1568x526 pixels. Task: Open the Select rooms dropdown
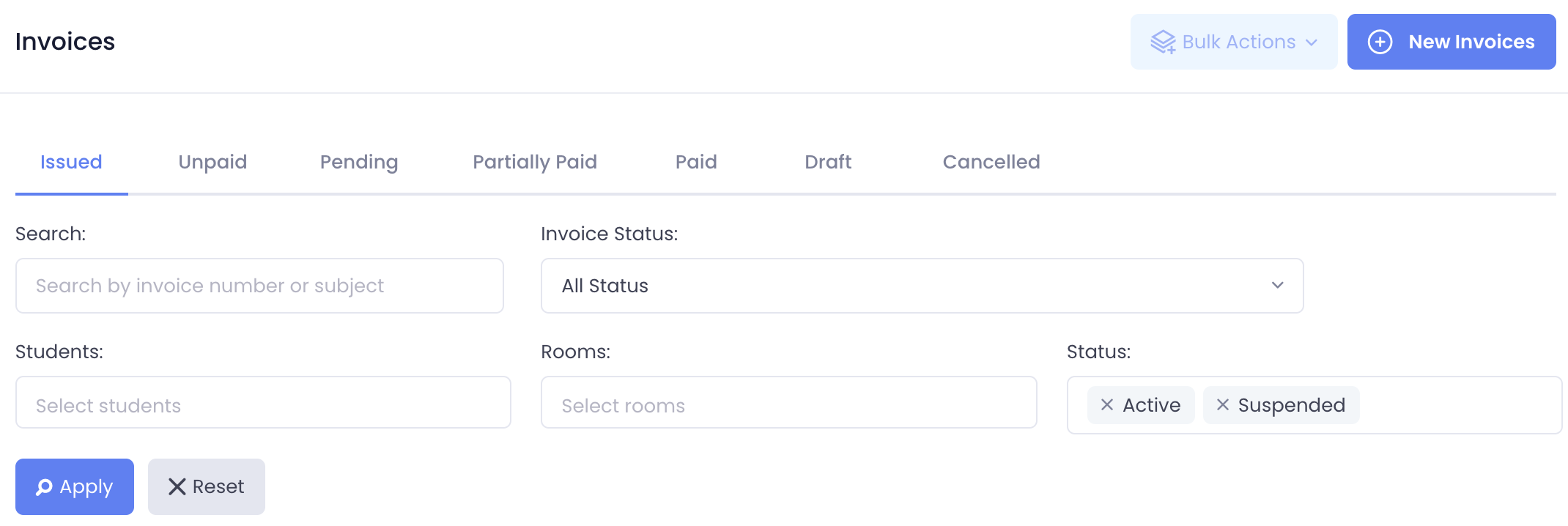pyautogui.click(x=788, y=402)
